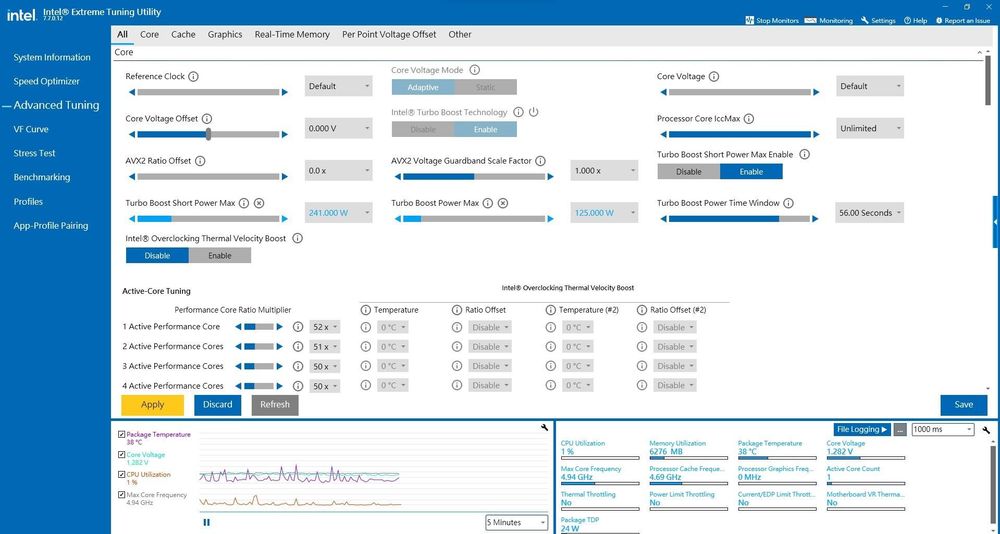The width and height of the screenshot is (1000, 534).
Task: Select Adaptive core voltage mode
Action: coord(423,87)
